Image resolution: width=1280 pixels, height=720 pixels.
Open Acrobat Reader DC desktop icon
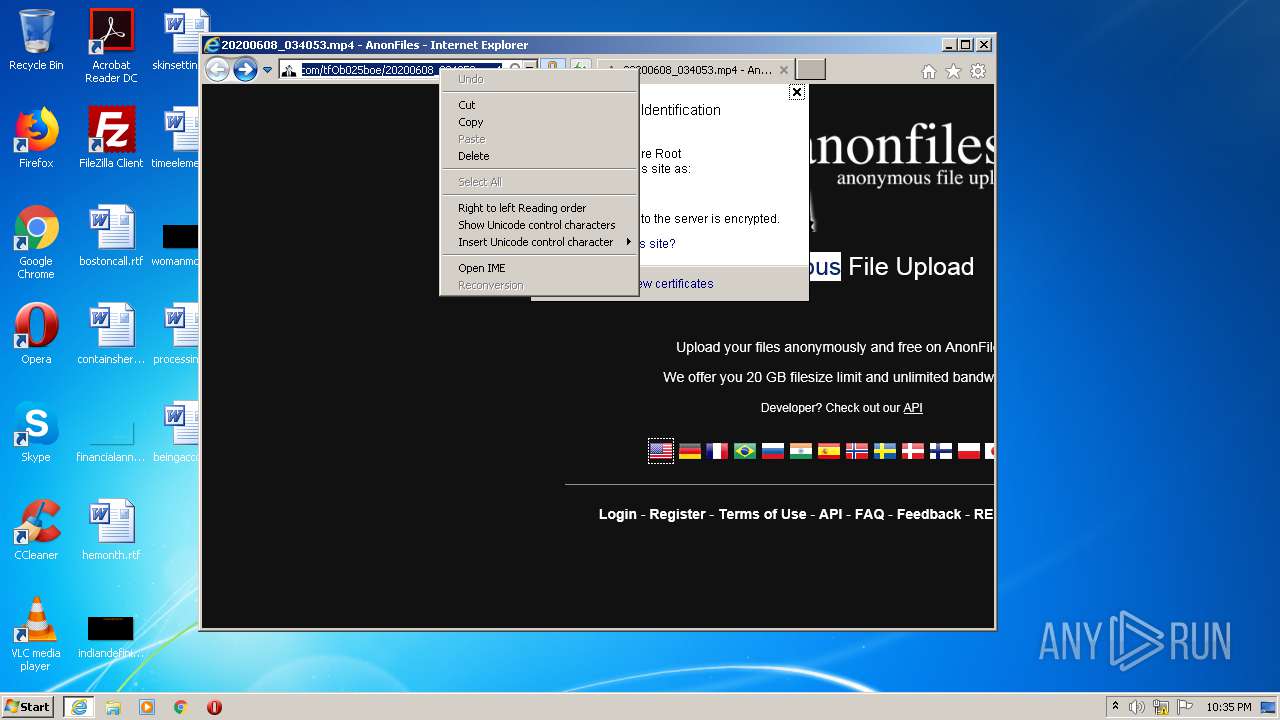point(111,46)
